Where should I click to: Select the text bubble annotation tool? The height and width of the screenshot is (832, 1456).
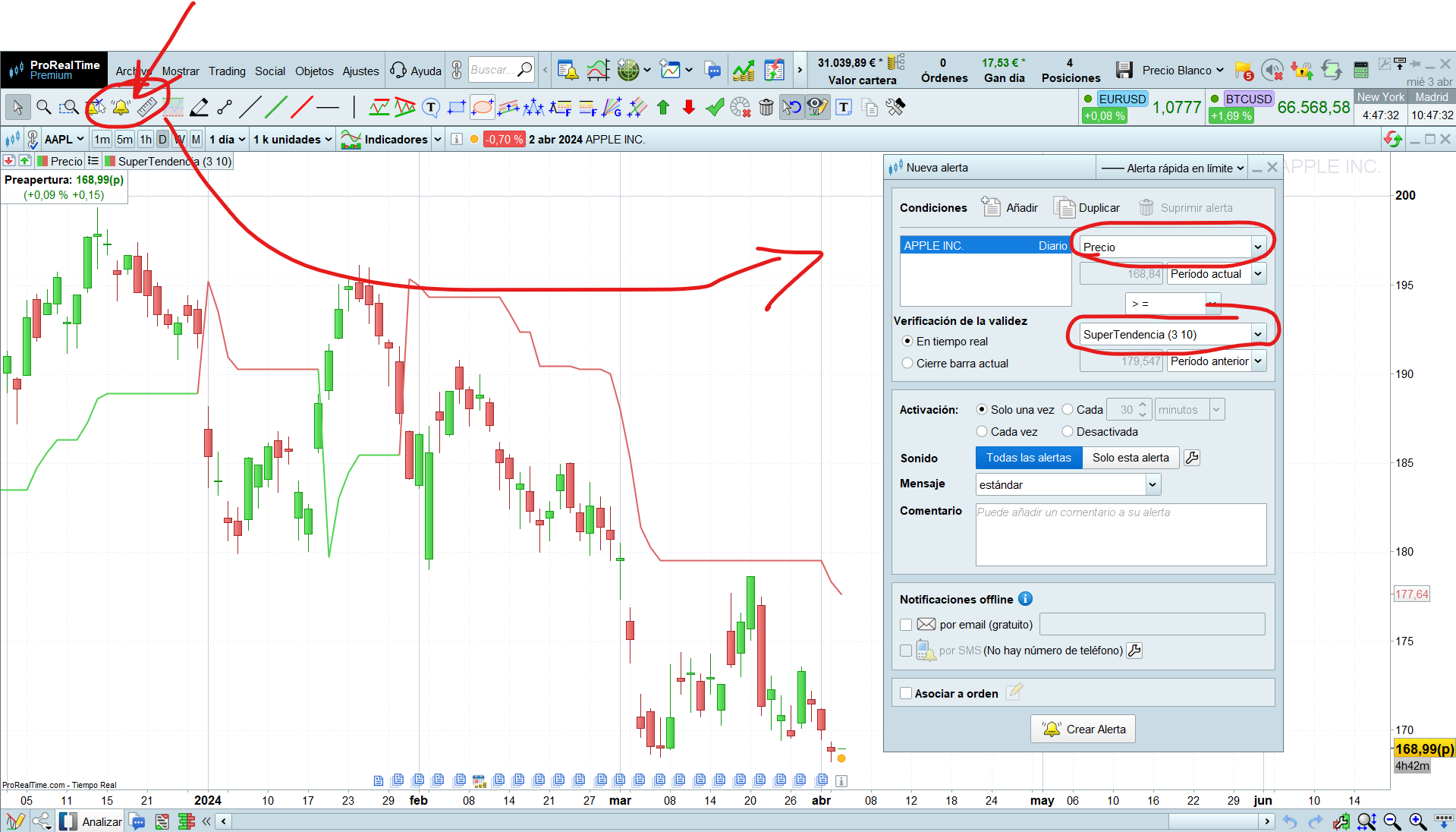[x=431, y=107]
